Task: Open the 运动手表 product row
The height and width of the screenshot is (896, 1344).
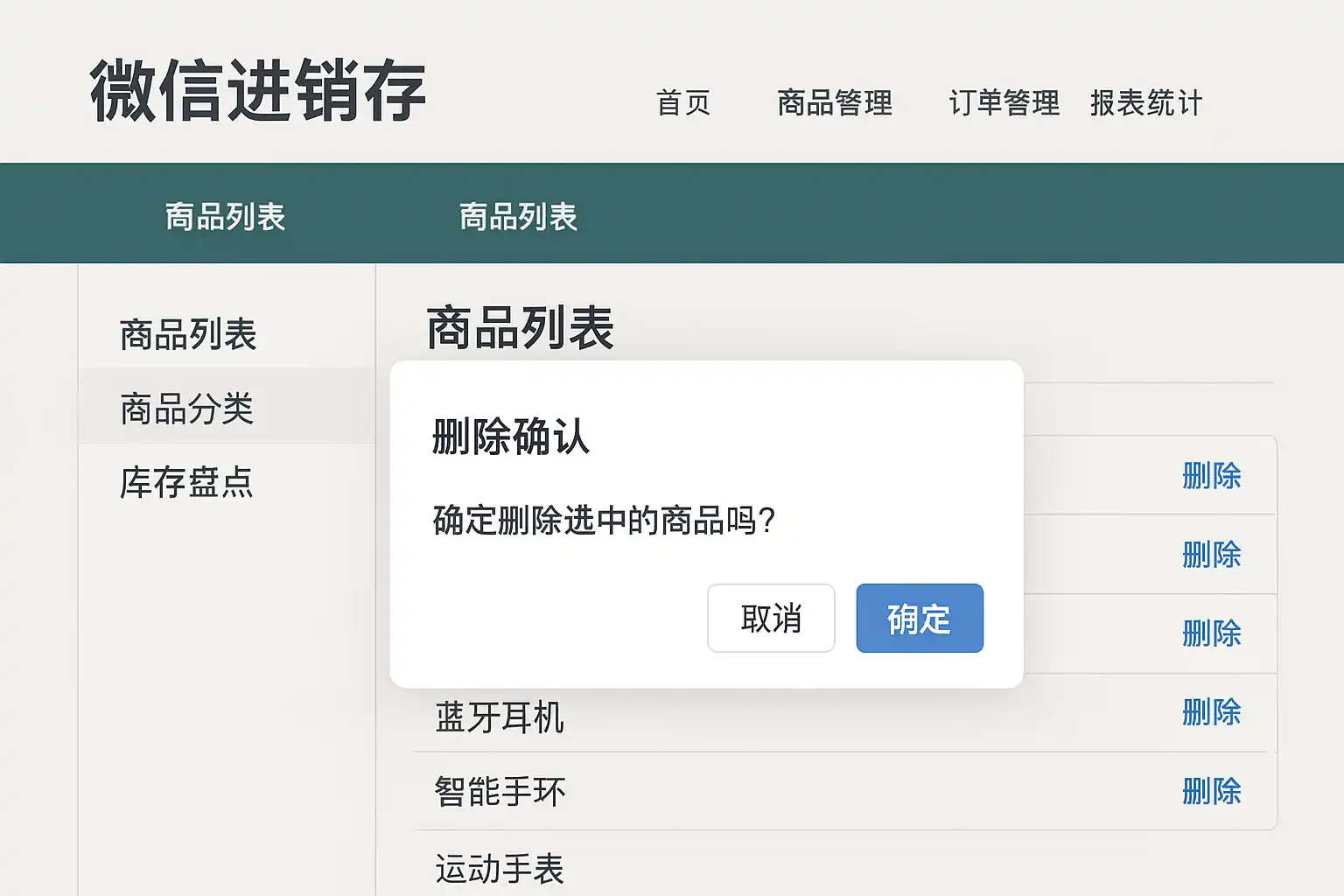Action: click(500, 869)
